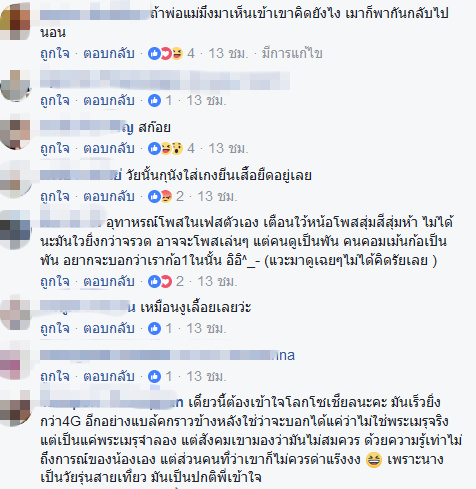Click like icon under comment ending in 'na'
This screenshot has height=489, width=476.
tap(154, 376)
